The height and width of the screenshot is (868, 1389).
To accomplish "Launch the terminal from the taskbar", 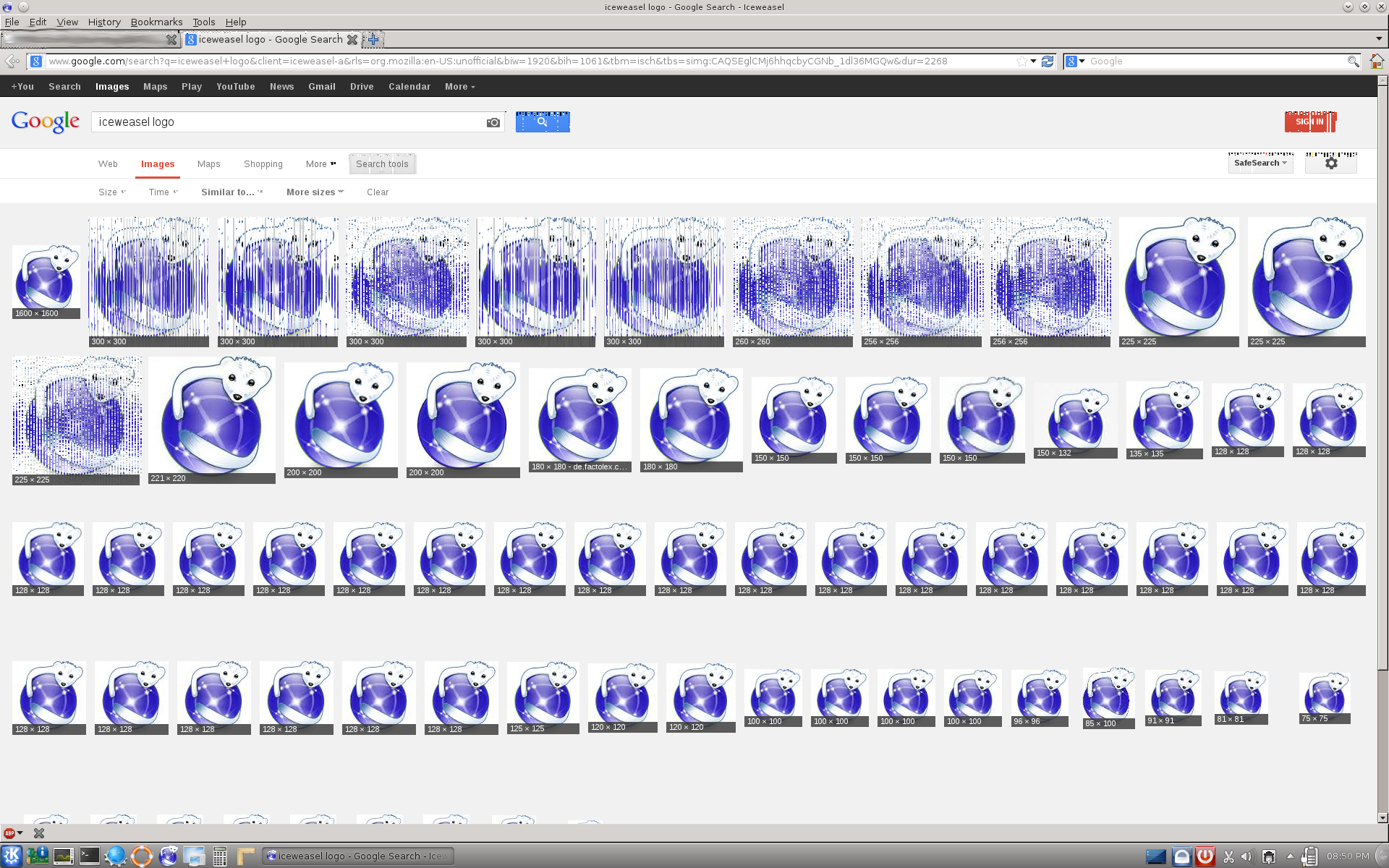I will [x=90, y=856].
